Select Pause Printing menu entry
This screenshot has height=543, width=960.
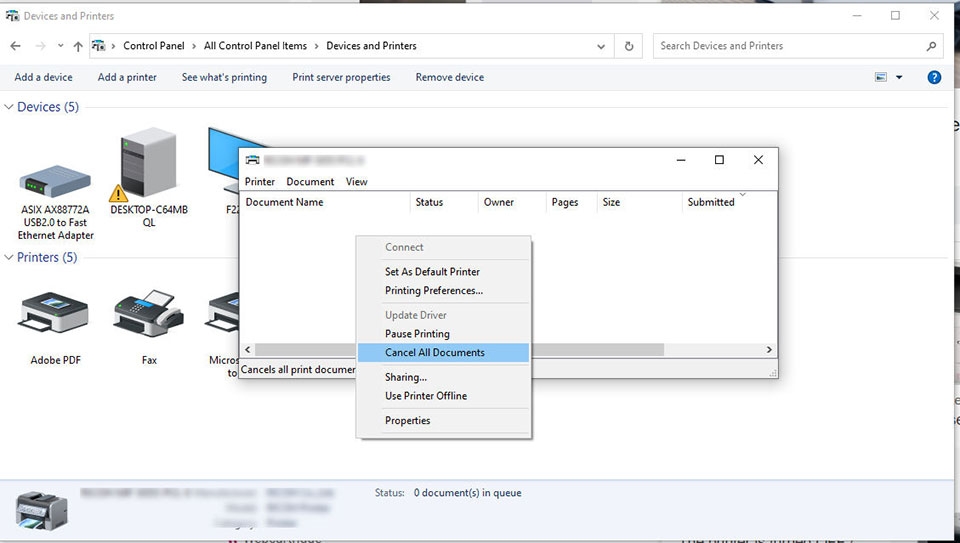point(443,334)
